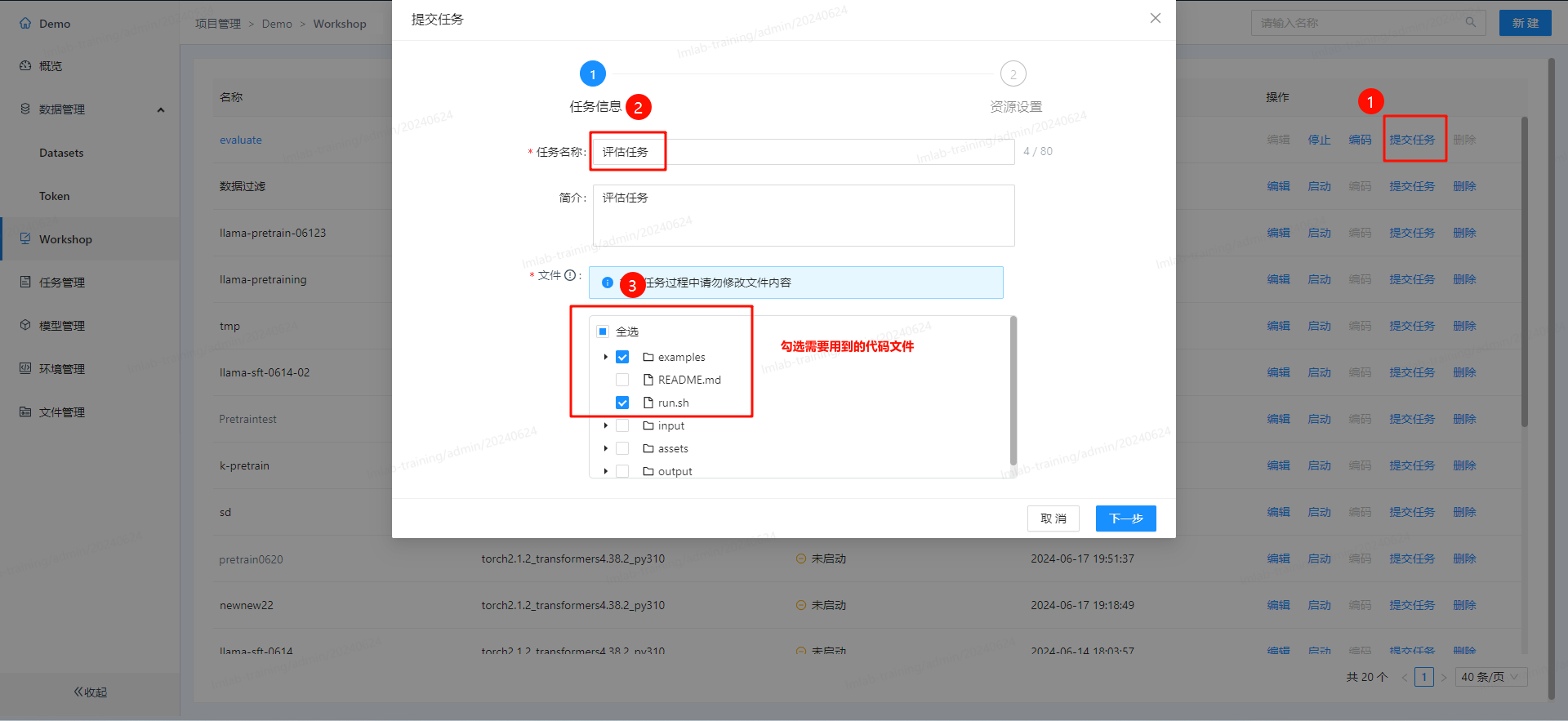Click the file tree vertical scrollbar
The width and height of the screenshot is (1568, 721).
[x=1013, y=392]
